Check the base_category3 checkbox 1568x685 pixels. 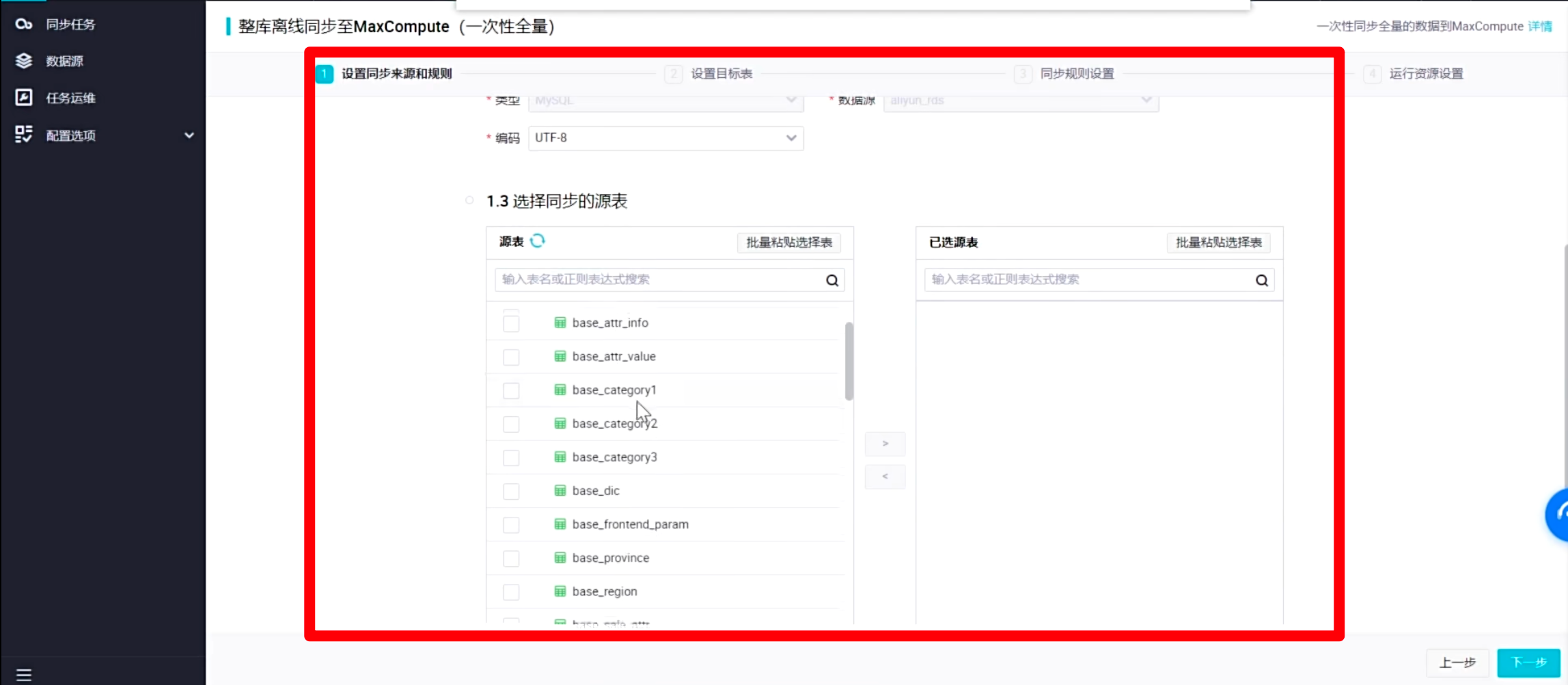pyautogui.click(x=511, y=457)
